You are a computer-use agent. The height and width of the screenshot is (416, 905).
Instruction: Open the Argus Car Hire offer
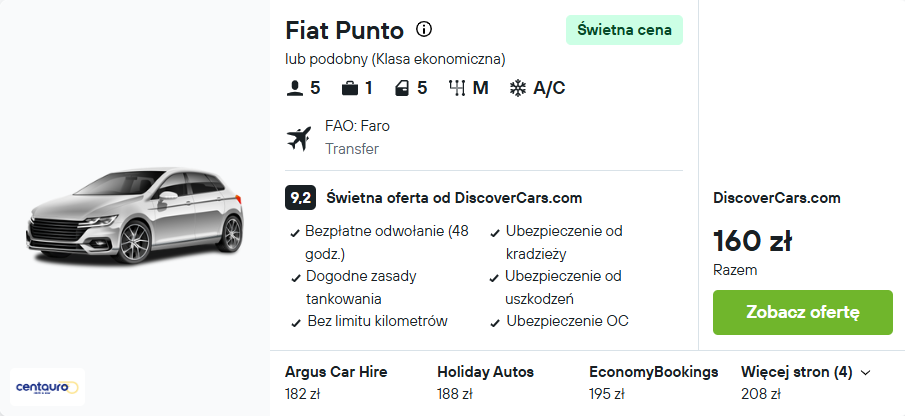point(336,383)
